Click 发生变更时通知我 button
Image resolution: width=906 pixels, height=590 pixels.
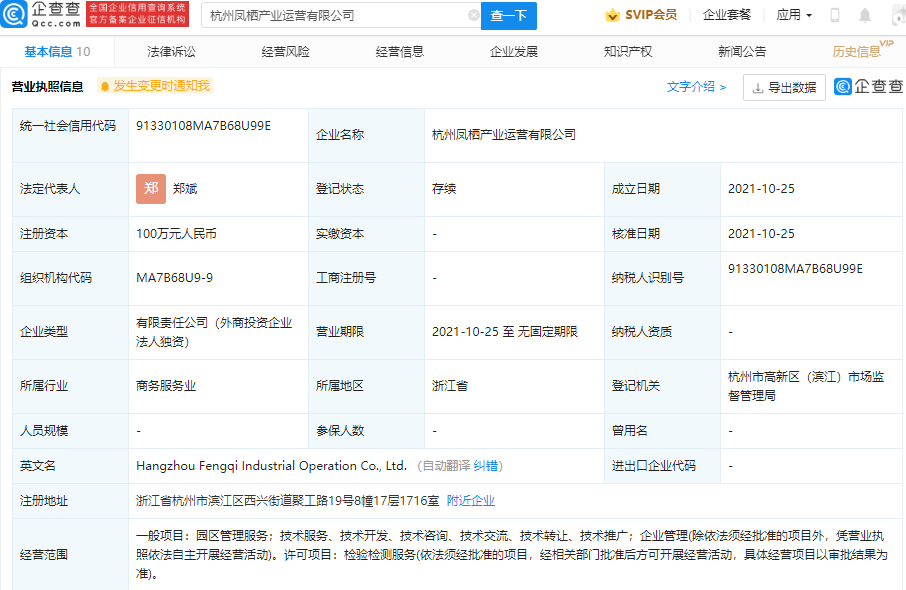pos(155,86)
